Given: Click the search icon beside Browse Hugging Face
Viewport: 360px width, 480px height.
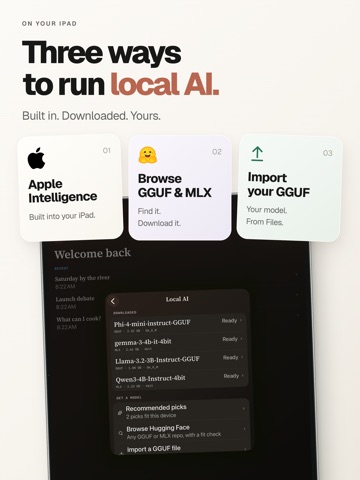Looking at the screenshot, I should pos(121,433).
